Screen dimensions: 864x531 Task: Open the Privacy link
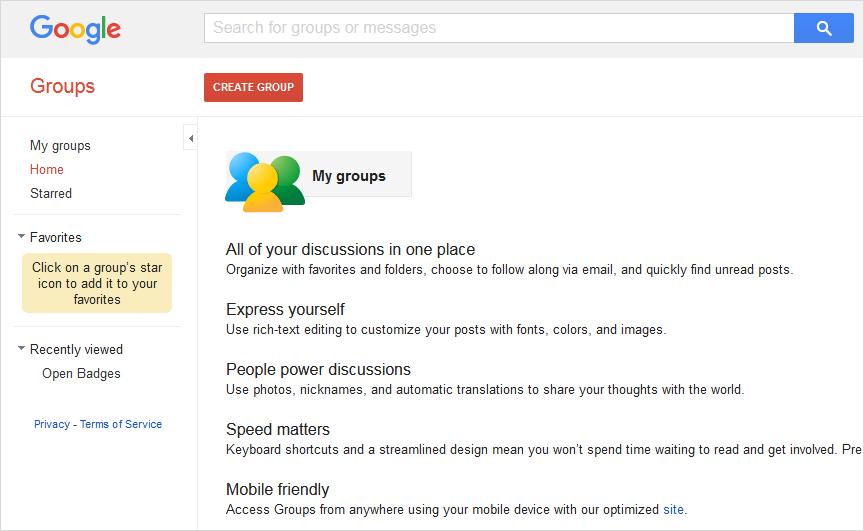point(52,424)
